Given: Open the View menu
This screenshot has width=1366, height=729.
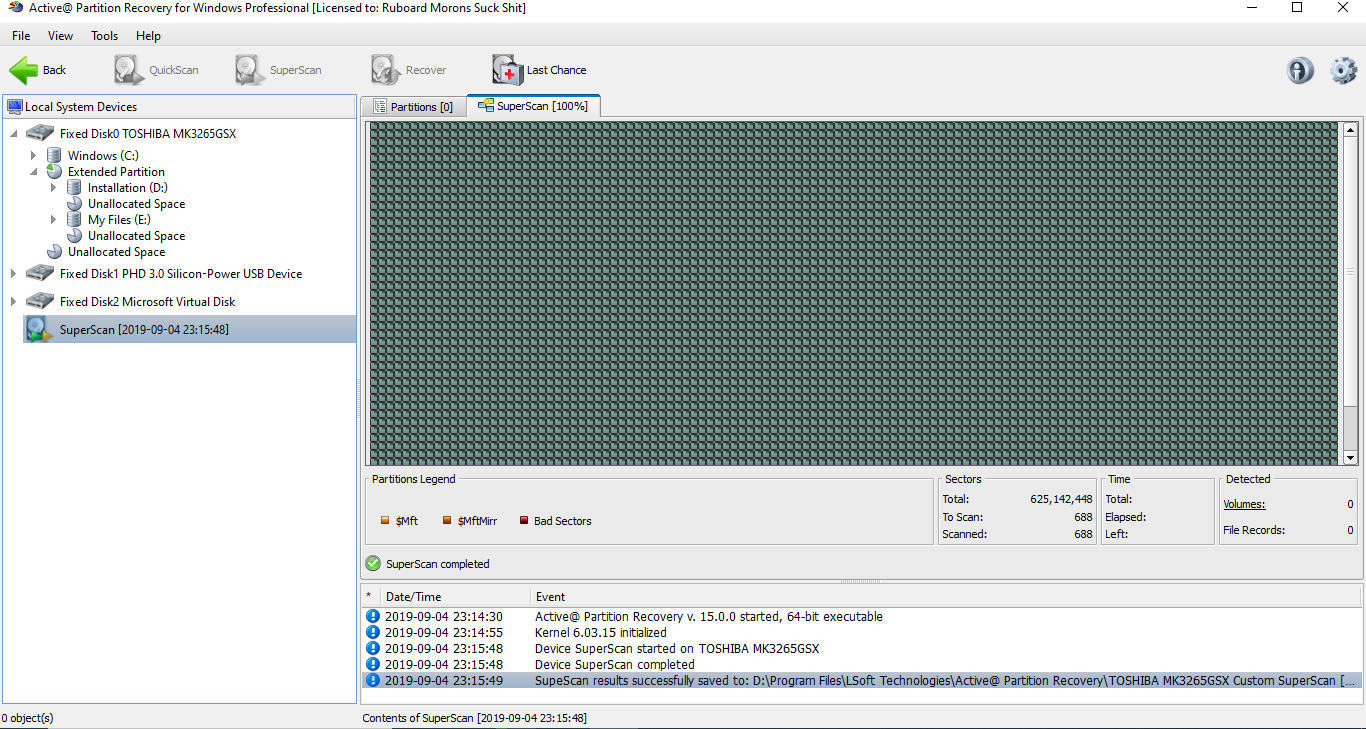Looking at the screenshot, I should click(60, 35).
